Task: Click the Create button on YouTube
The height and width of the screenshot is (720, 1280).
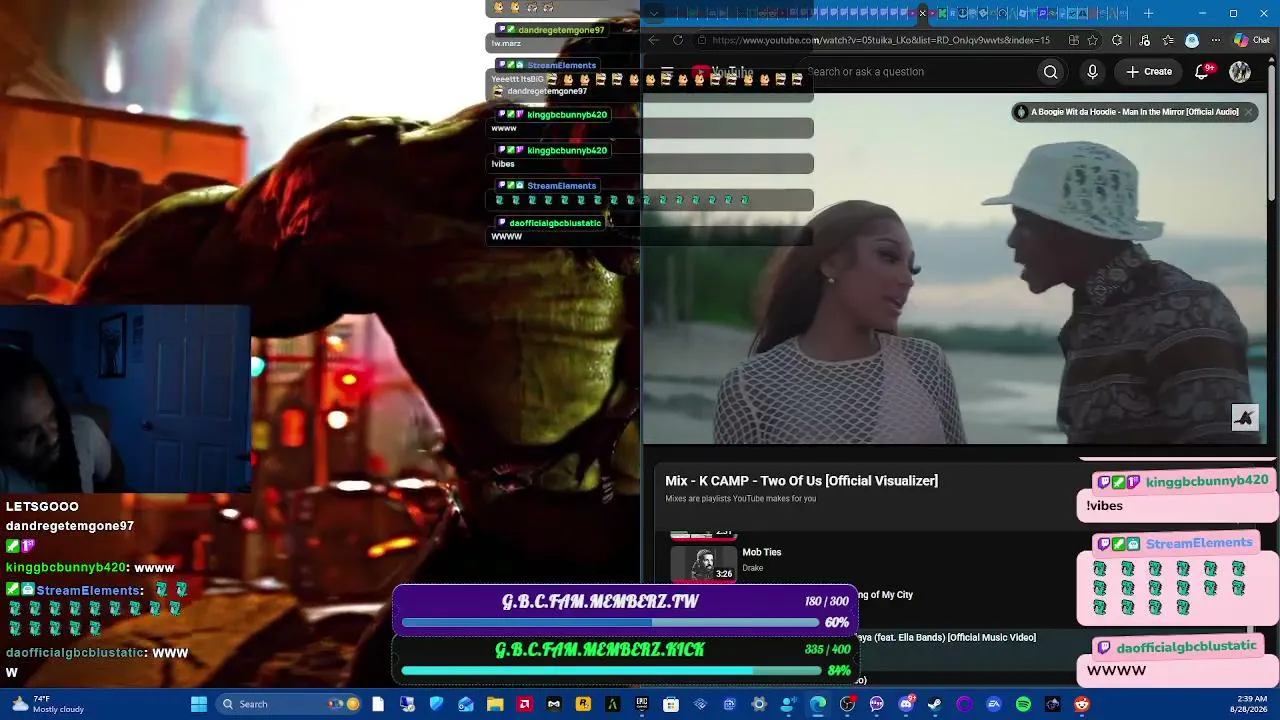Action: tap(1148, 72)
